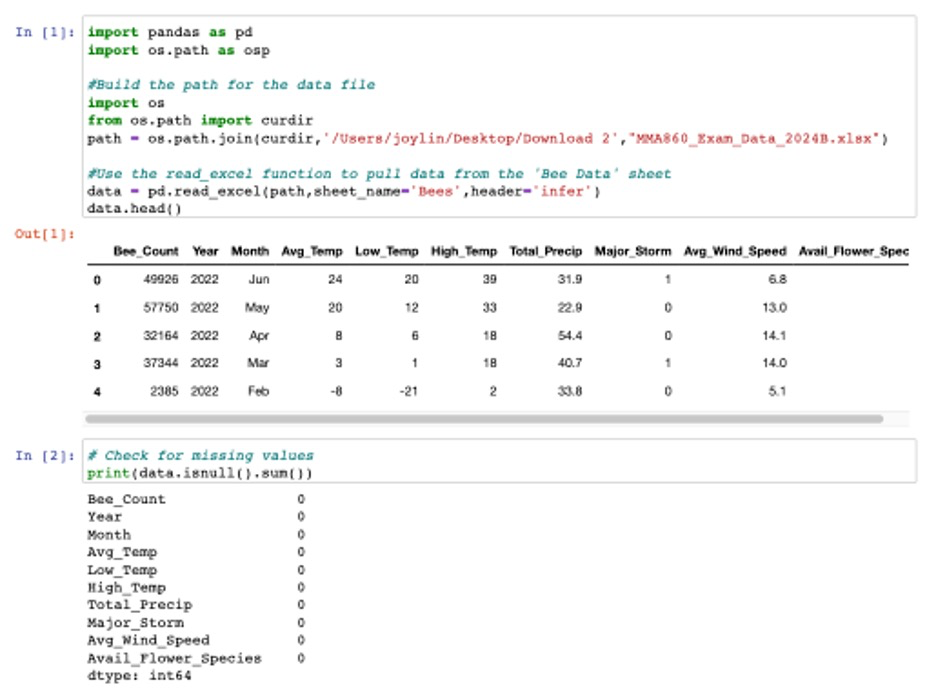936x698 pixels.
Task: Click the 'Use the read_excel function' comment line
Action: point(379,174)
